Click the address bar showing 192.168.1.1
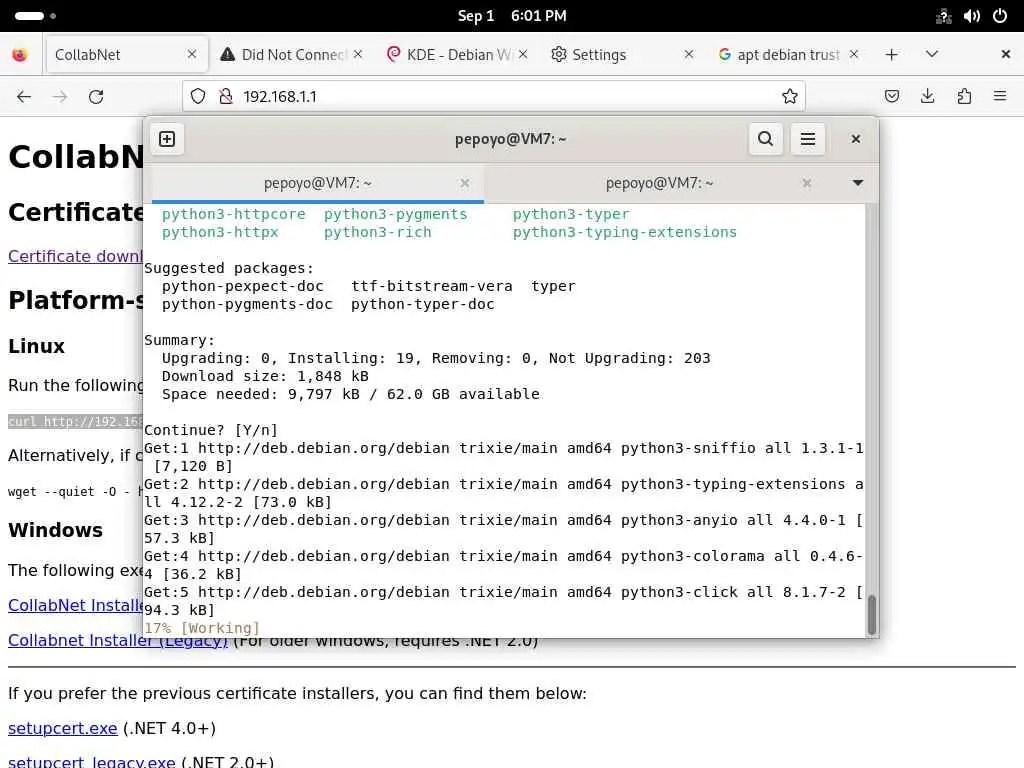Image resolution: width=1024 pixels, height=768 pixels. pos(493,97)
